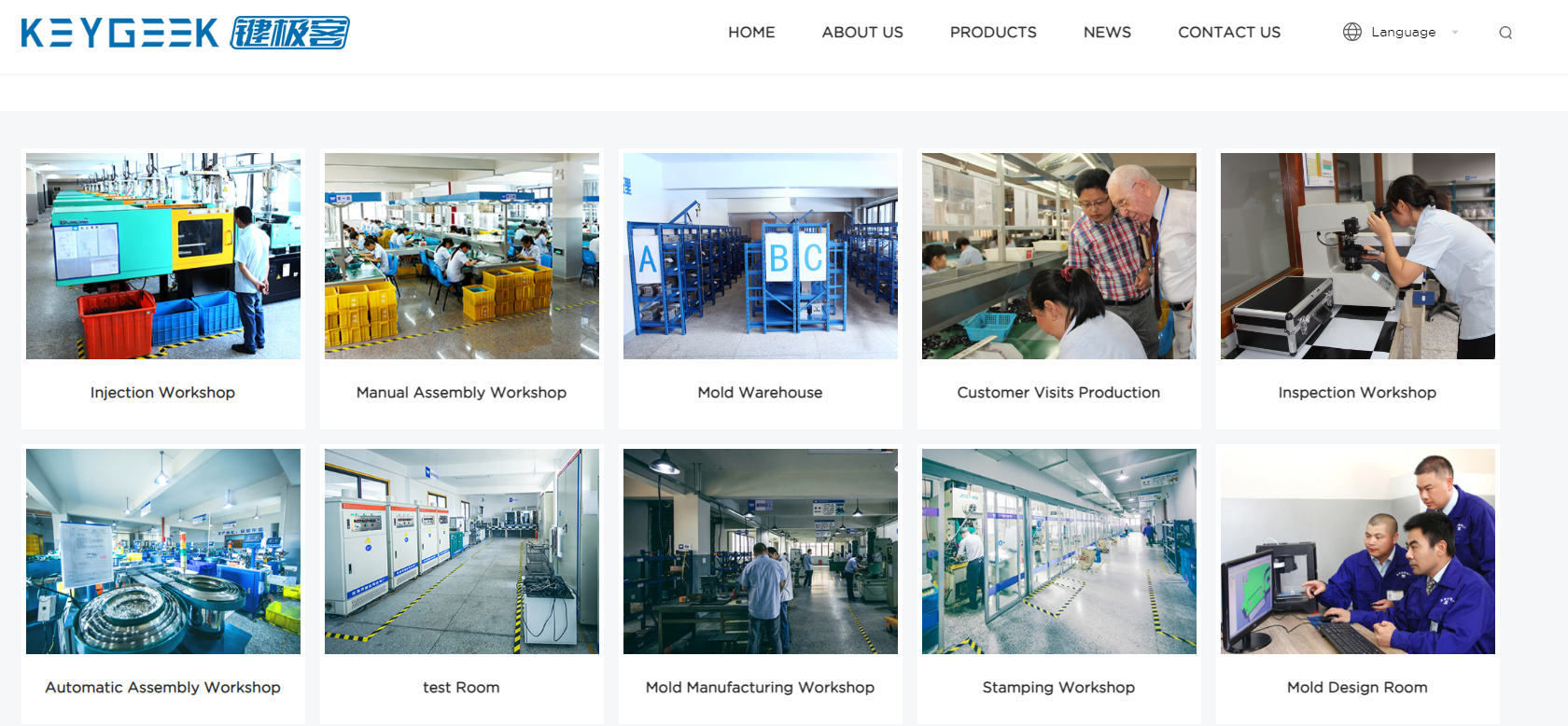Open the PRODUCTS menu
This screenshot has height=726, width=1568.
click(x=993, y=32)
